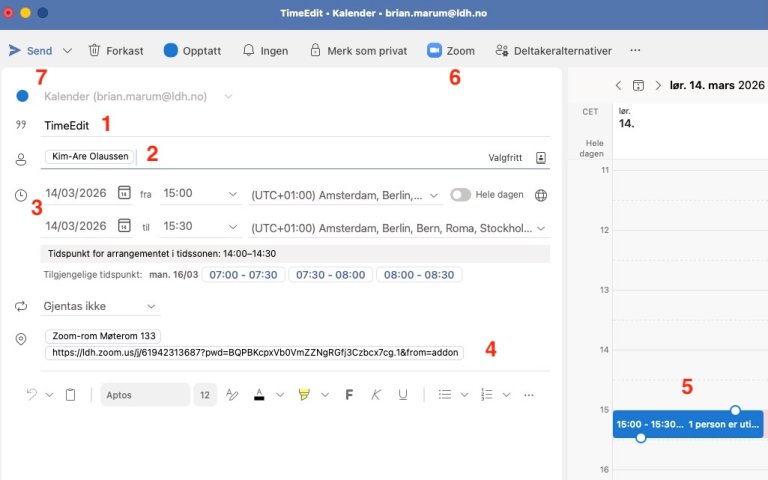The image size is (768, 480).
Task: Set reminder via the Ingen bell
Action: pos(265,50)
